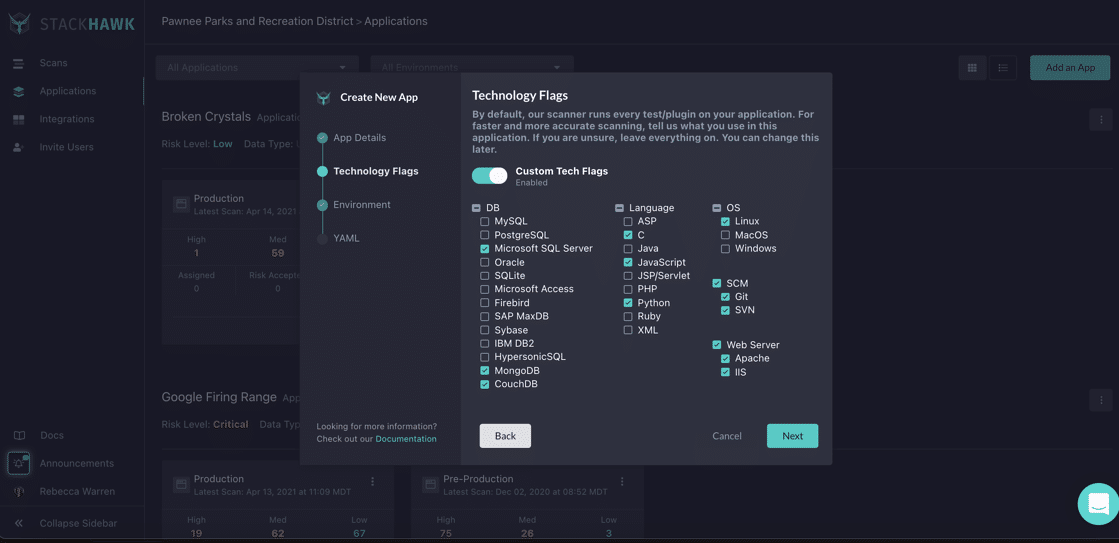Open Pre-Production card kebab menu

pos(622,482)
